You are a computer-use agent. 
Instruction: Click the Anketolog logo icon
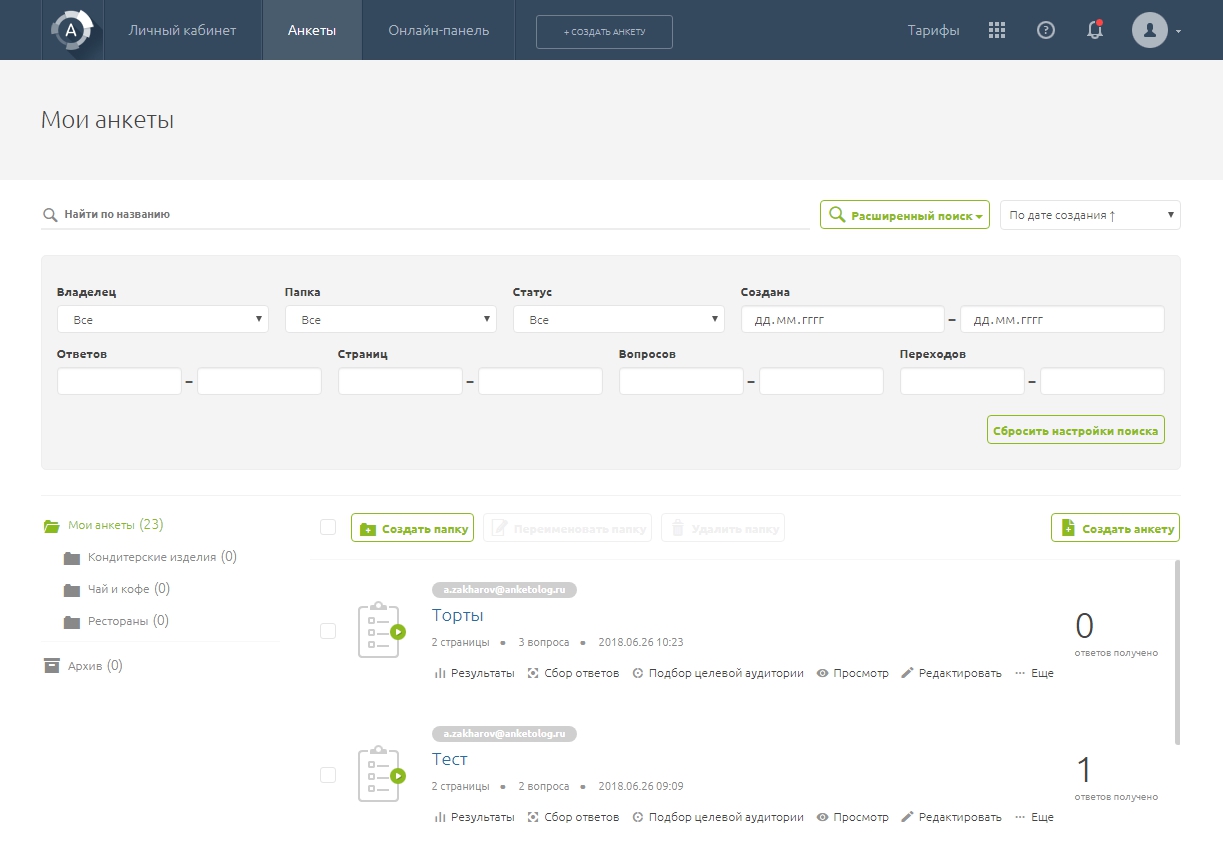(71, 30)
